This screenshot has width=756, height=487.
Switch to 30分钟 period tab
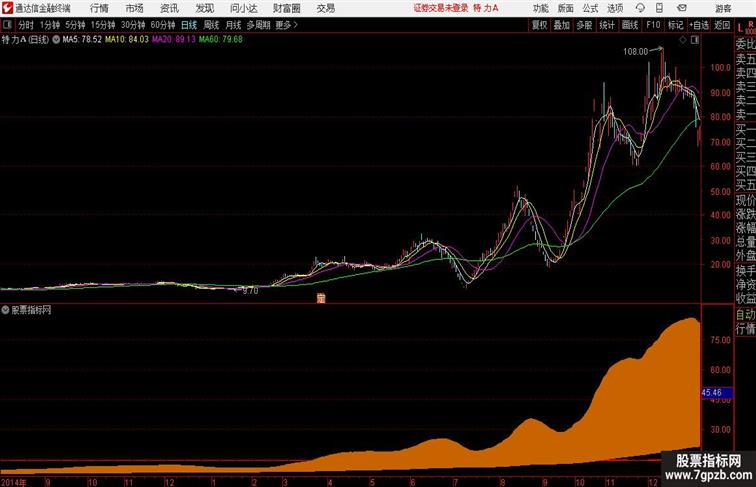[133, 25]
